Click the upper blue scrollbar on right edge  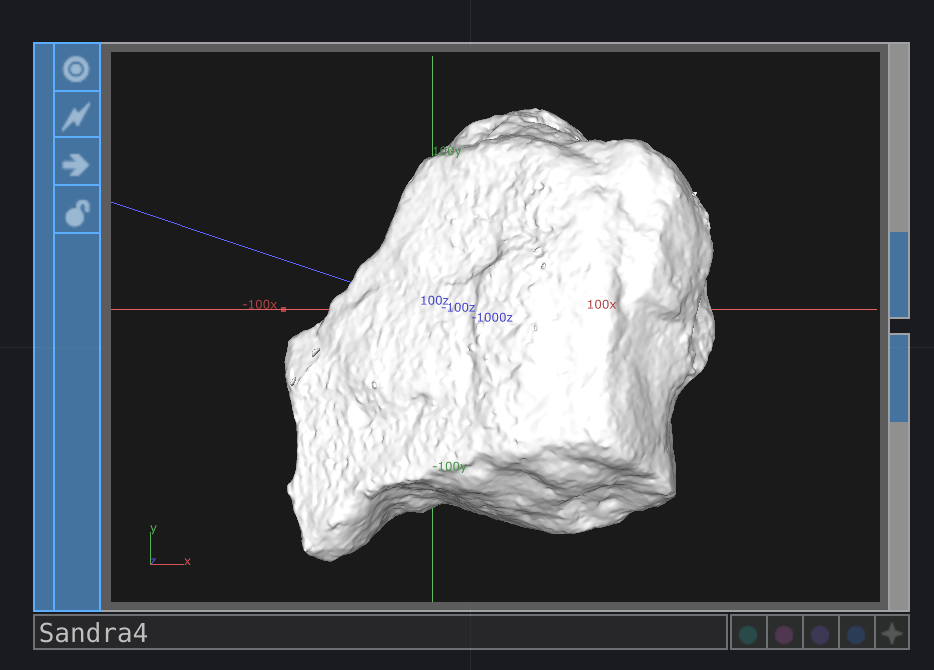[900, 275]
